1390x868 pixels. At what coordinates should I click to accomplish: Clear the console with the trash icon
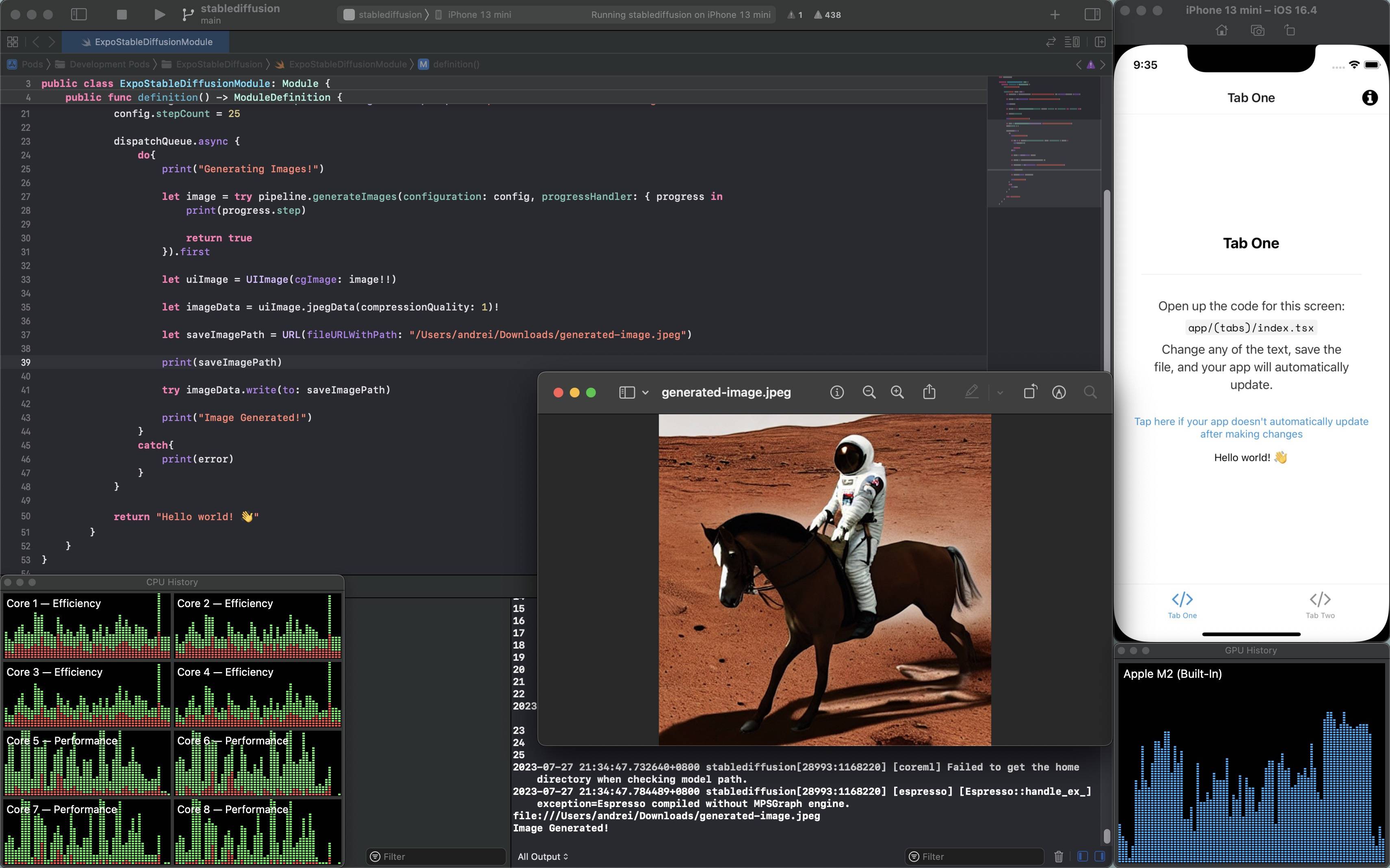point(1058,857)
